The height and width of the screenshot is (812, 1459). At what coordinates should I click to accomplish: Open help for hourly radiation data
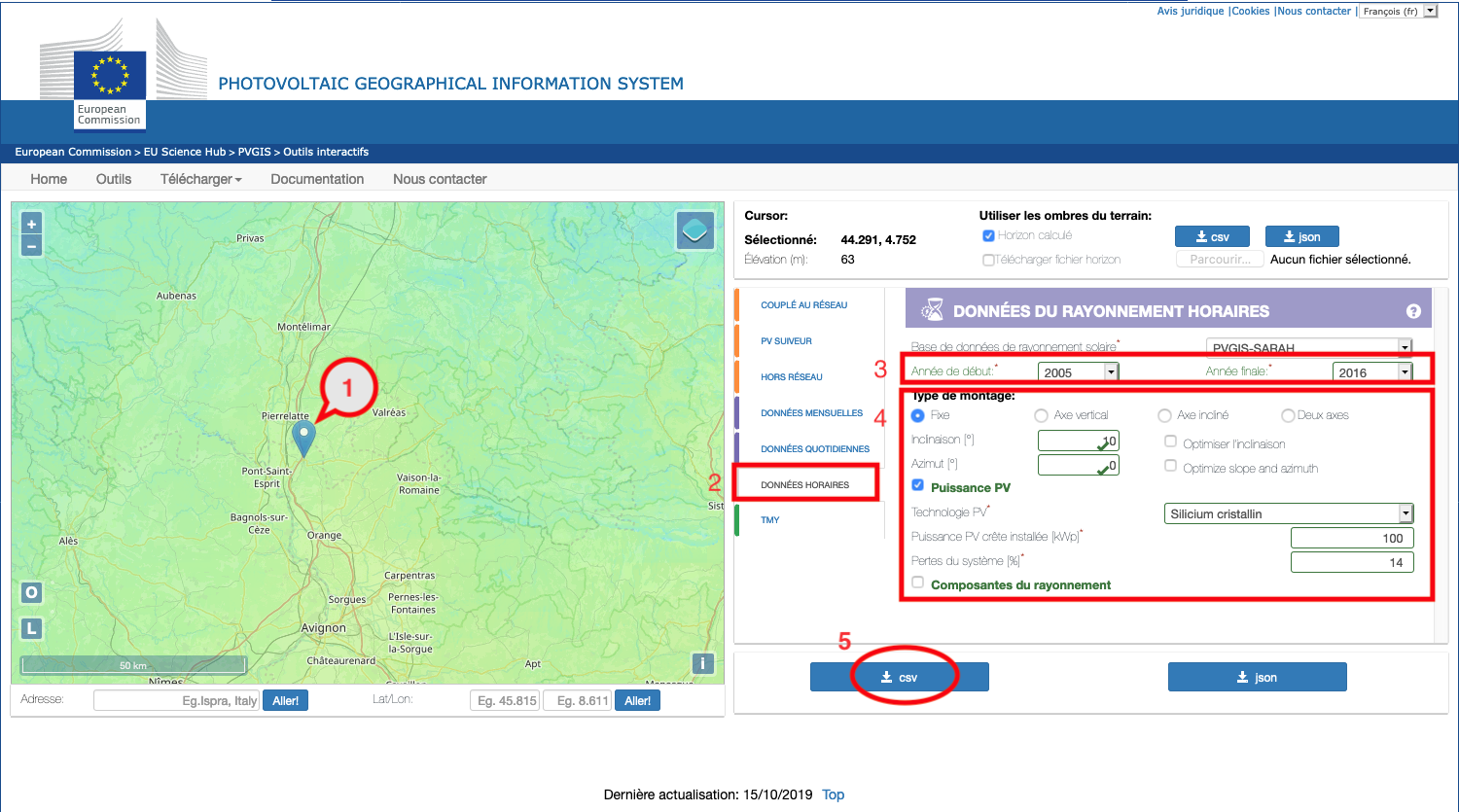(x=1413, y=311)
